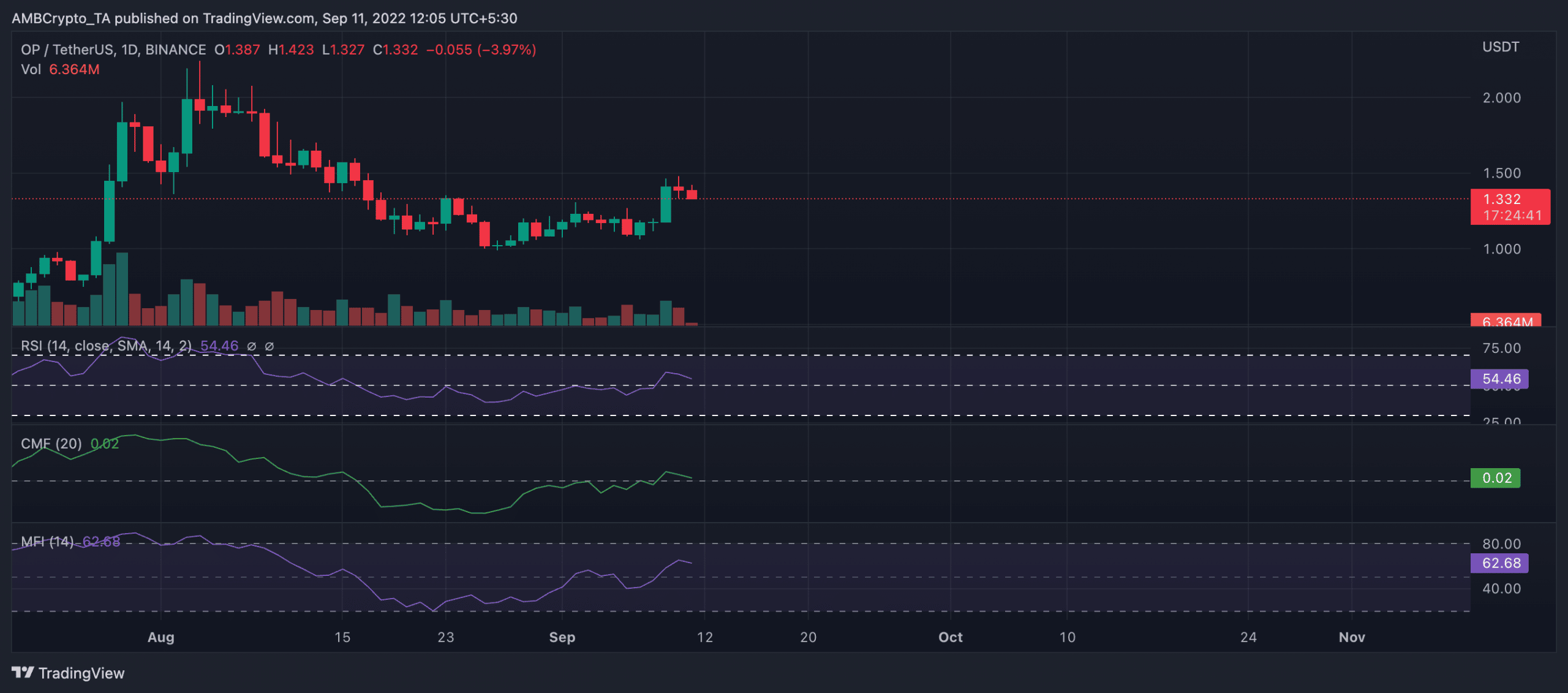Click the green 0.02 CMF value tag
Viewport: 1568px width, 693px height.
click(x=1495, y=478)
